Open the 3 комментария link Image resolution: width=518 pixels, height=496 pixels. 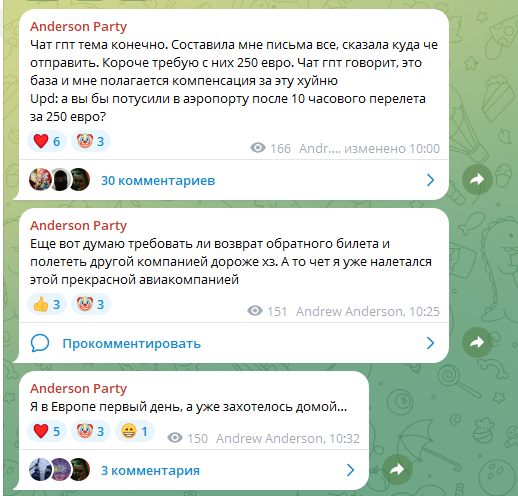pos(150,470)
